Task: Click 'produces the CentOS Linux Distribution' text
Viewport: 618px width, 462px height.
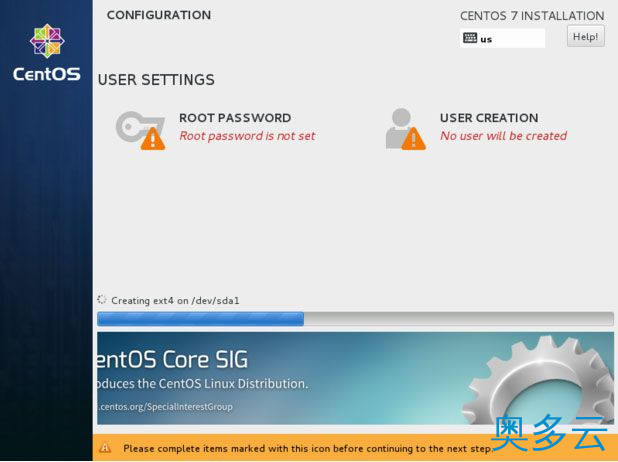Action: [203, 384]
